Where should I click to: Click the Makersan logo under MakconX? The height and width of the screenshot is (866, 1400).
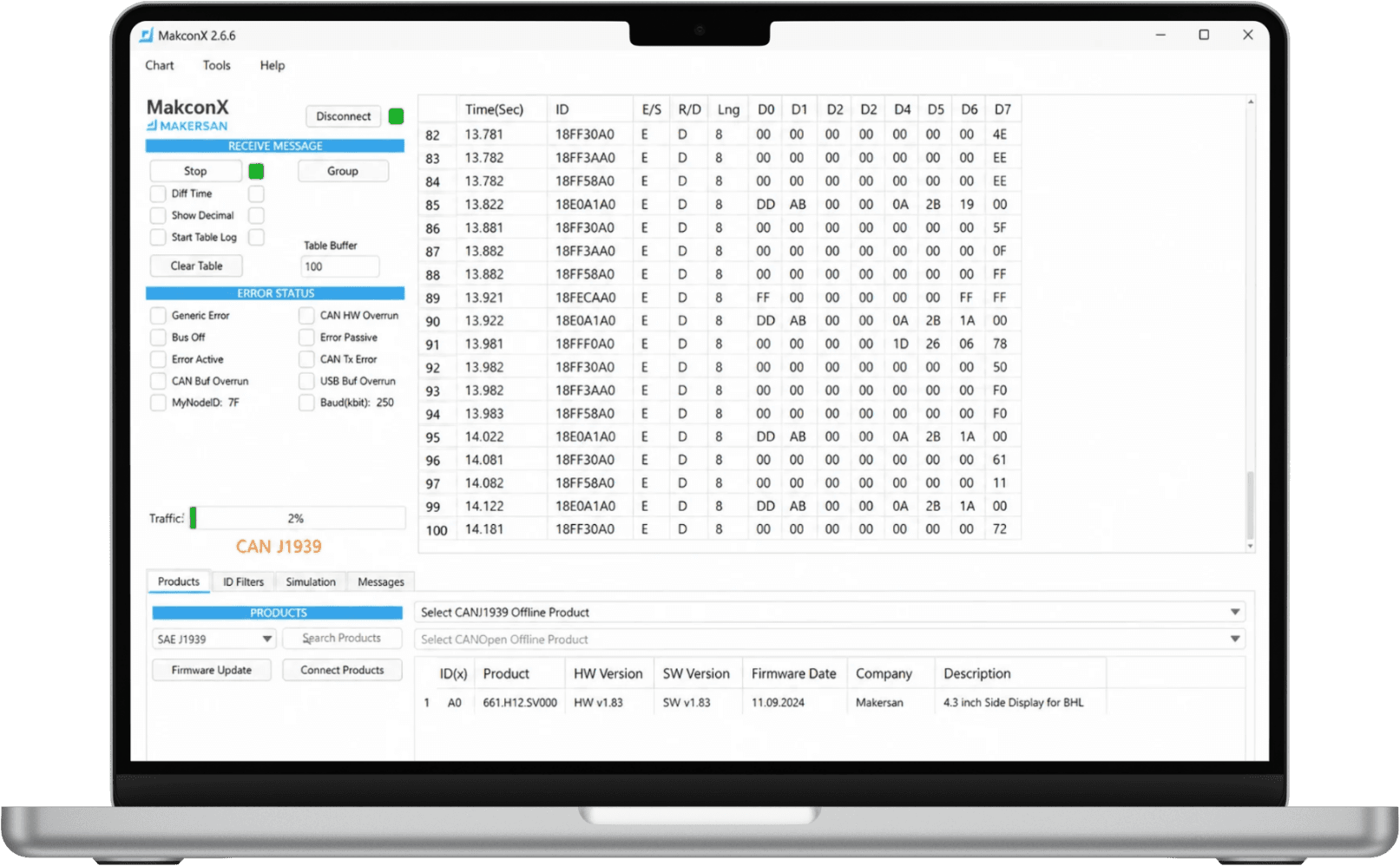coord(187,126)
